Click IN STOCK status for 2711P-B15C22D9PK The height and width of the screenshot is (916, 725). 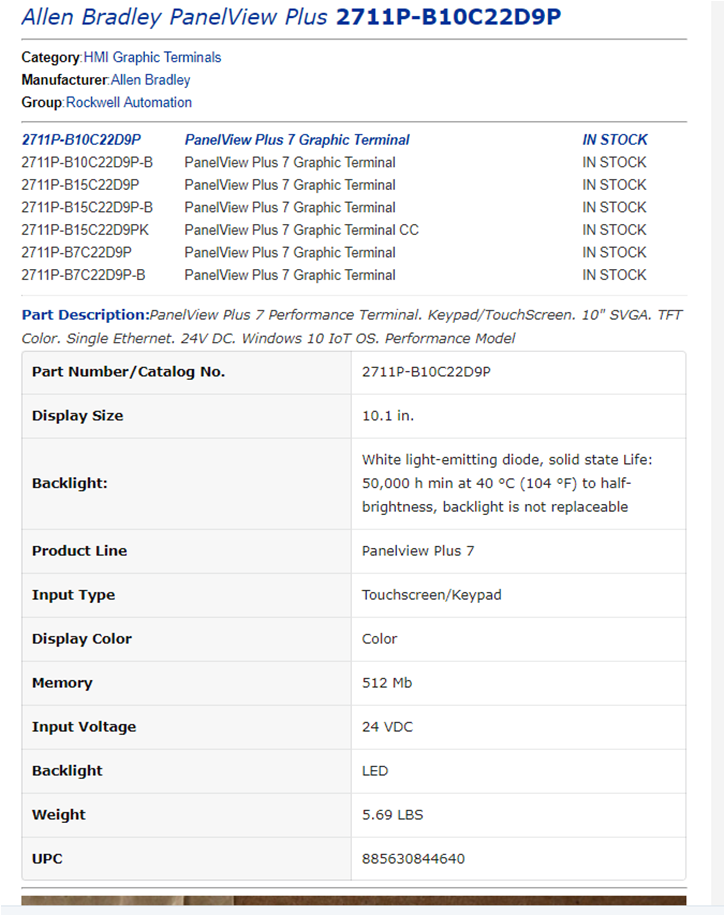click(x=614, y=230)
